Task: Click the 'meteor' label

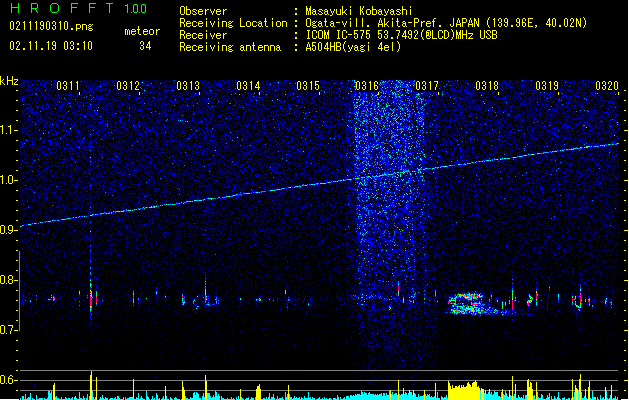Action: [142, 31]
